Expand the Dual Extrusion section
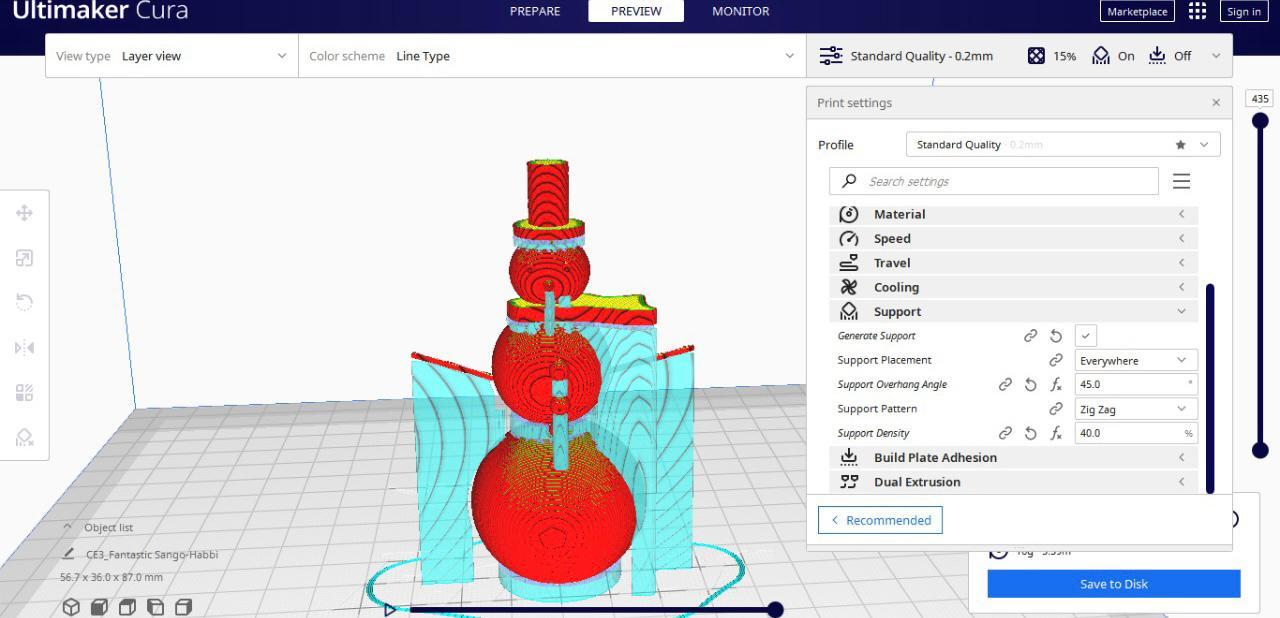This screenshot has width=1280, height=618. (1013, 482)
